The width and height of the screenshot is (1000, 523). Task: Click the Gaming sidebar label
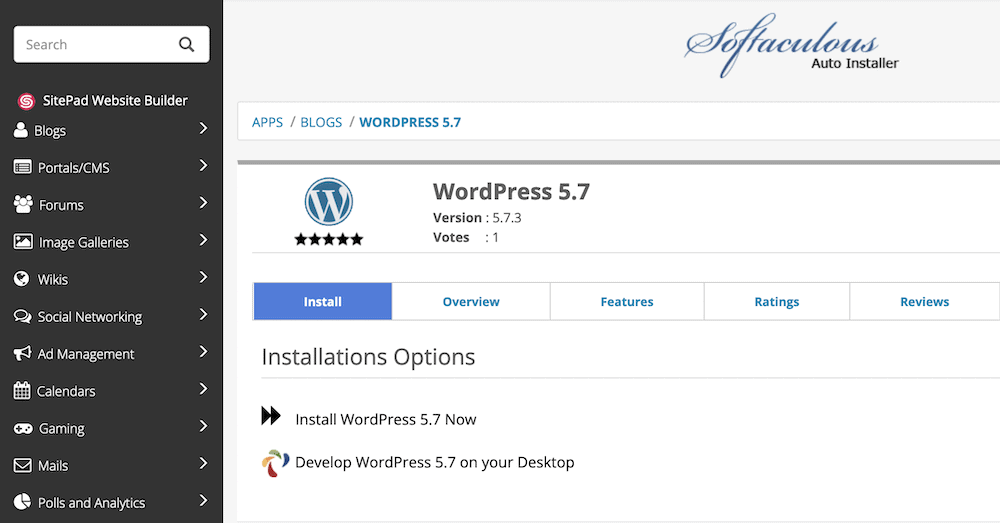pyautogui.click(x=62, y=429)
